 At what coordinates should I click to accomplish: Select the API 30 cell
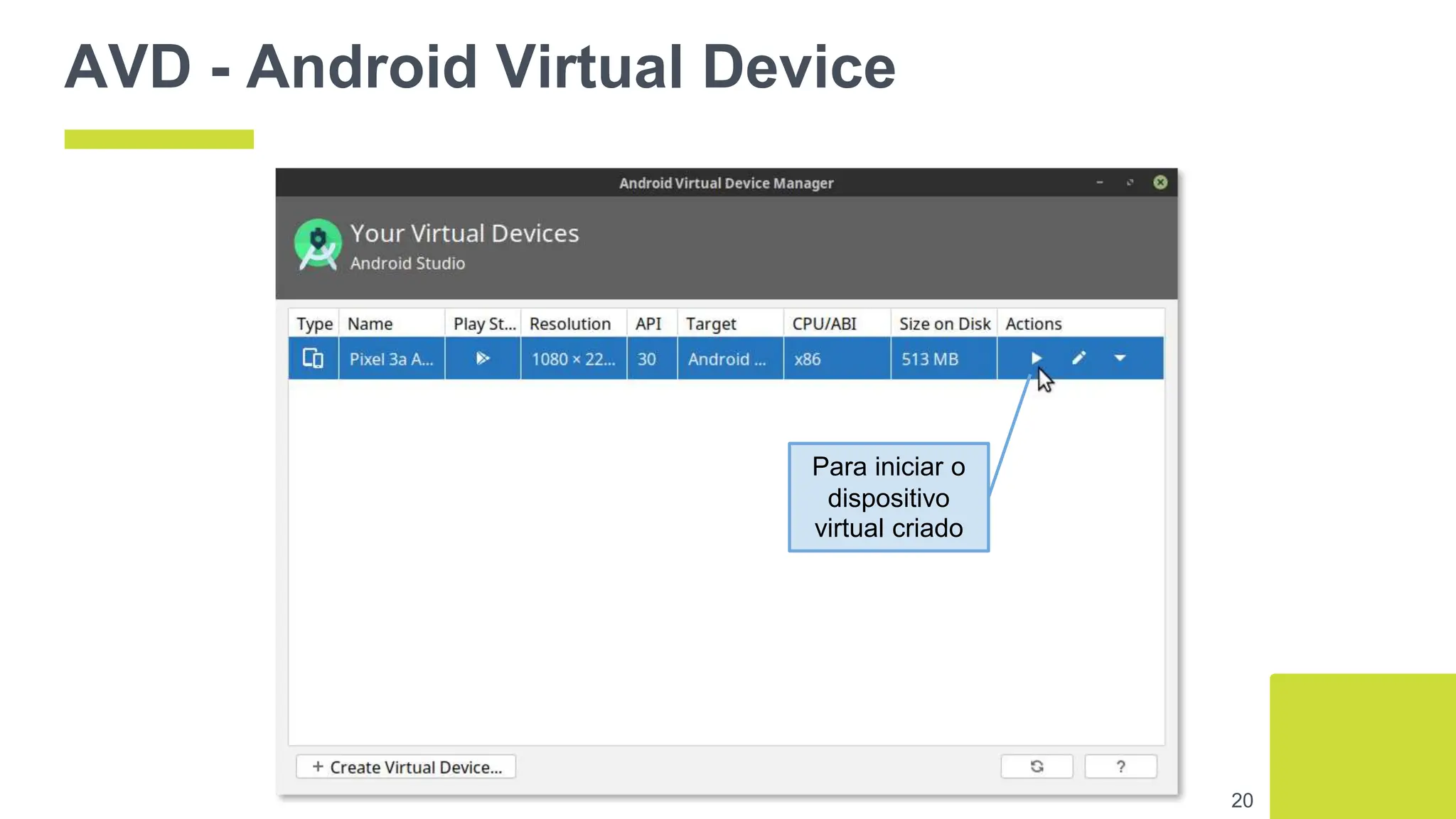point(652,358)
